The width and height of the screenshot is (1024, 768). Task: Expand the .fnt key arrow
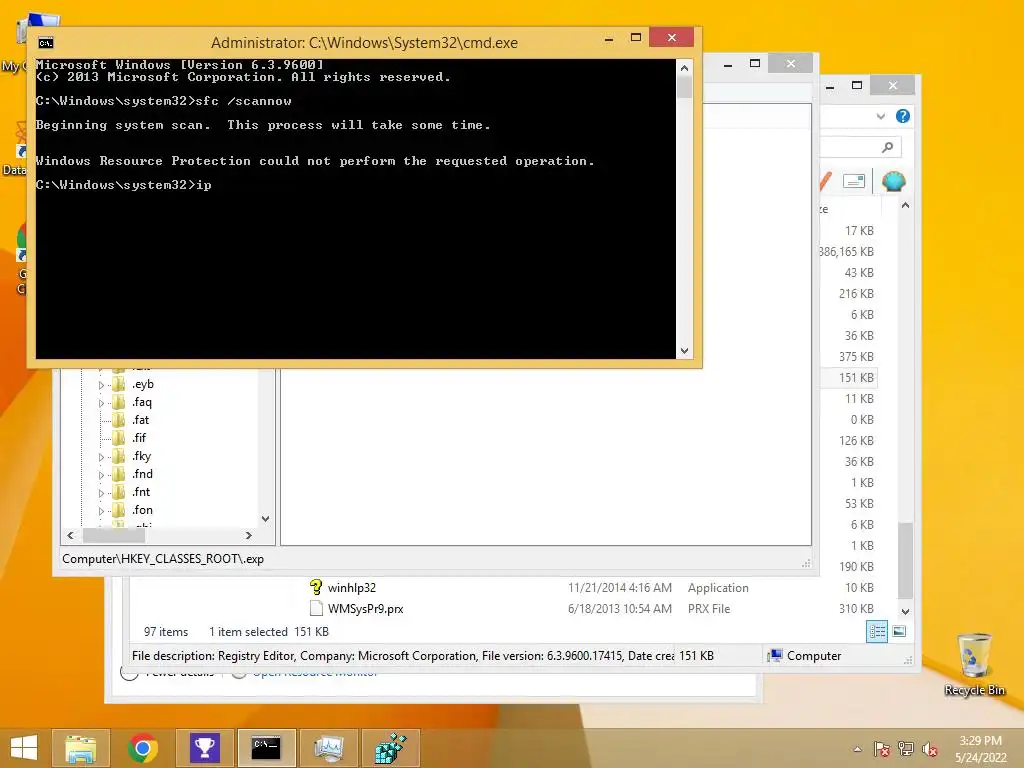[101, 493]
